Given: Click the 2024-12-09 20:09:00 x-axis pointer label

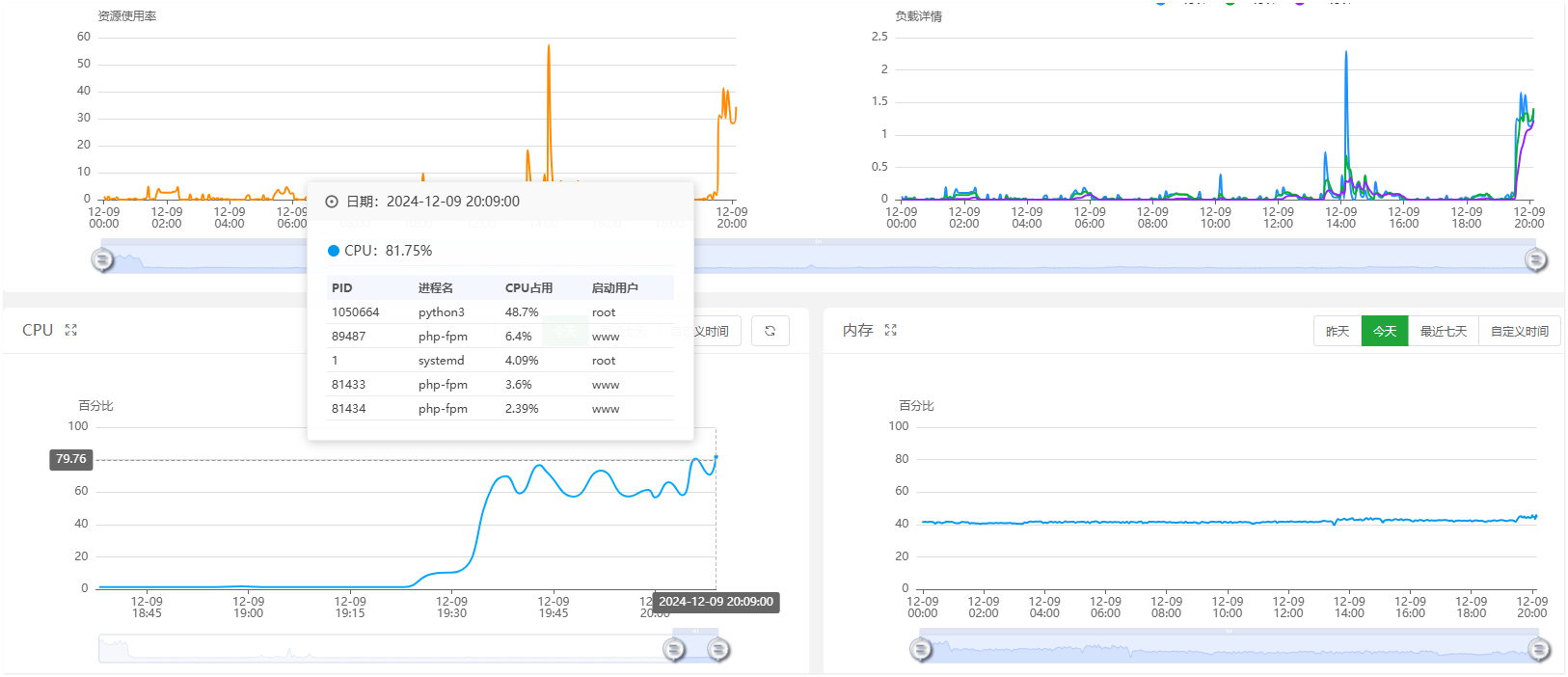Looking at the screenshot, I should (716, 602).
